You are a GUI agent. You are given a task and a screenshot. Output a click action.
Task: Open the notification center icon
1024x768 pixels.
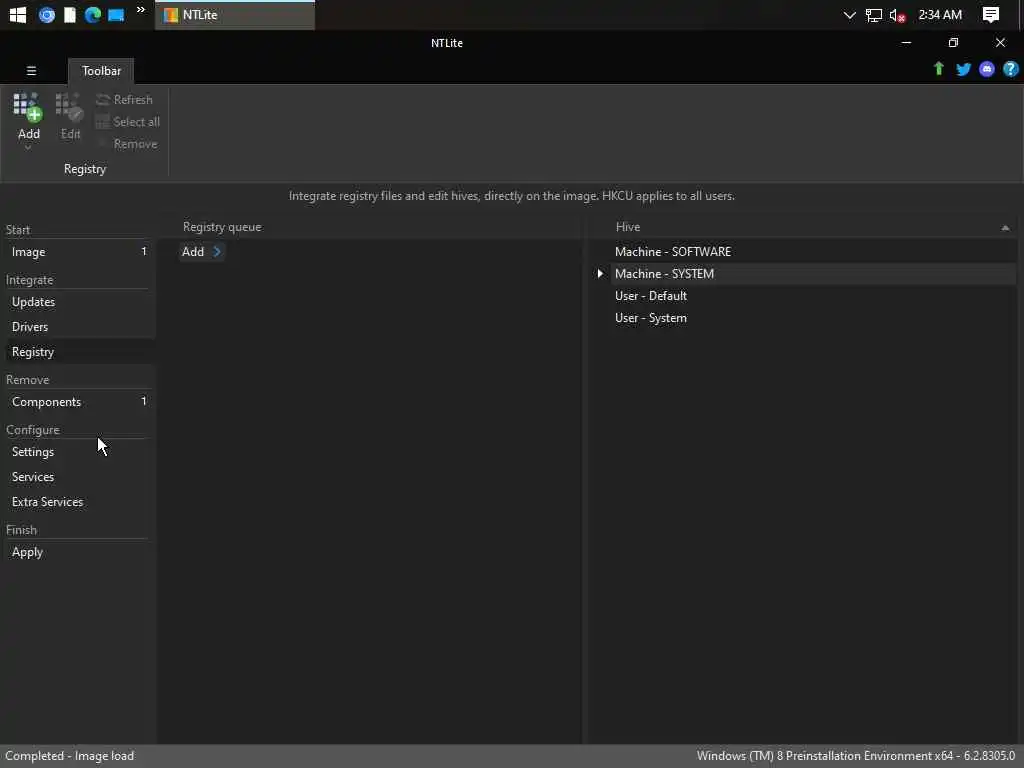991,14
